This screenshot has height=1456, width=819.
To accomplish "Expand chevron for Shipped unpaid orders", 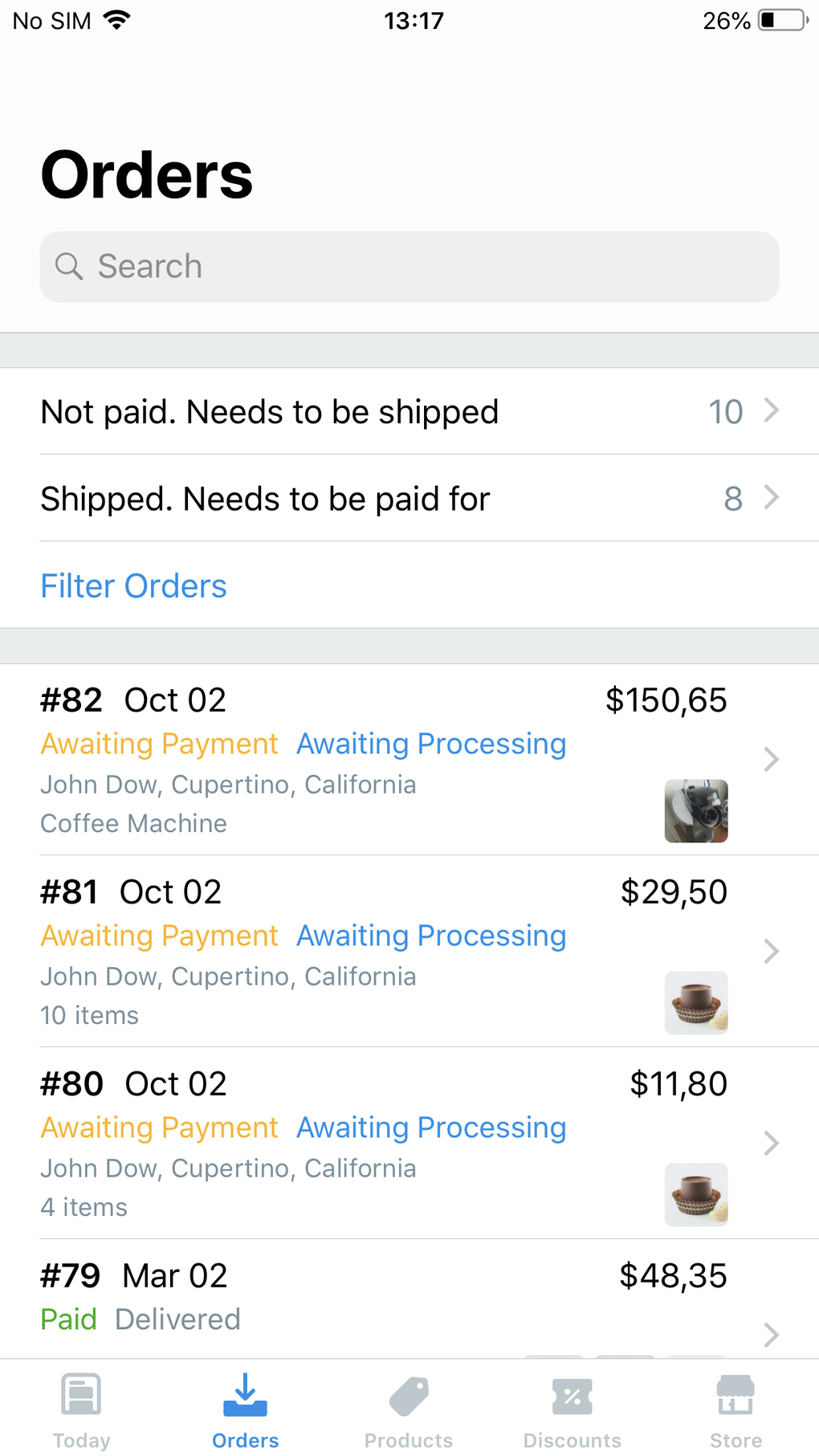I will (772, 497).
